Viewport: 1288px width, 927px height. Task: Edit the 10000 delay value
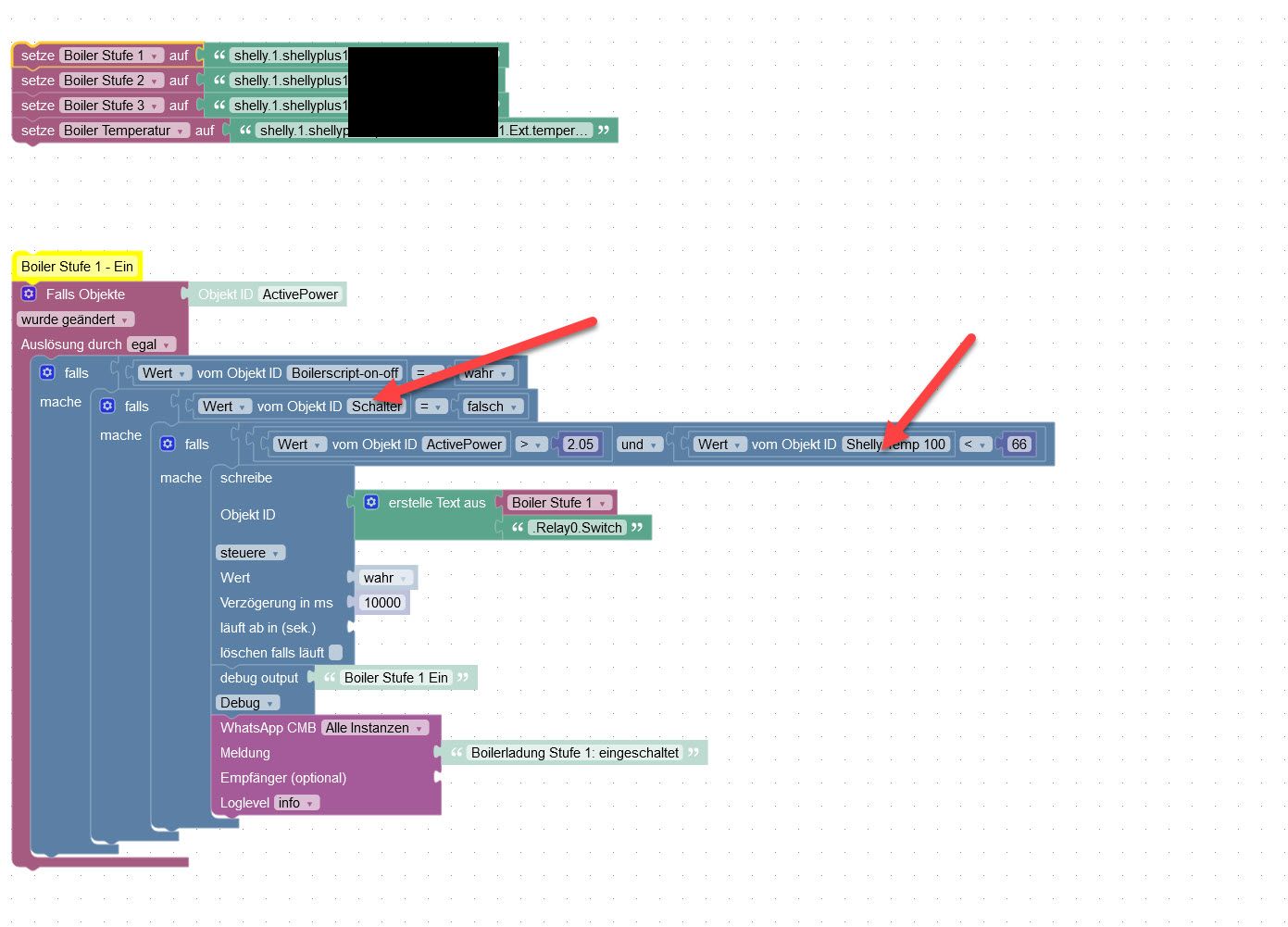point(382,603)
